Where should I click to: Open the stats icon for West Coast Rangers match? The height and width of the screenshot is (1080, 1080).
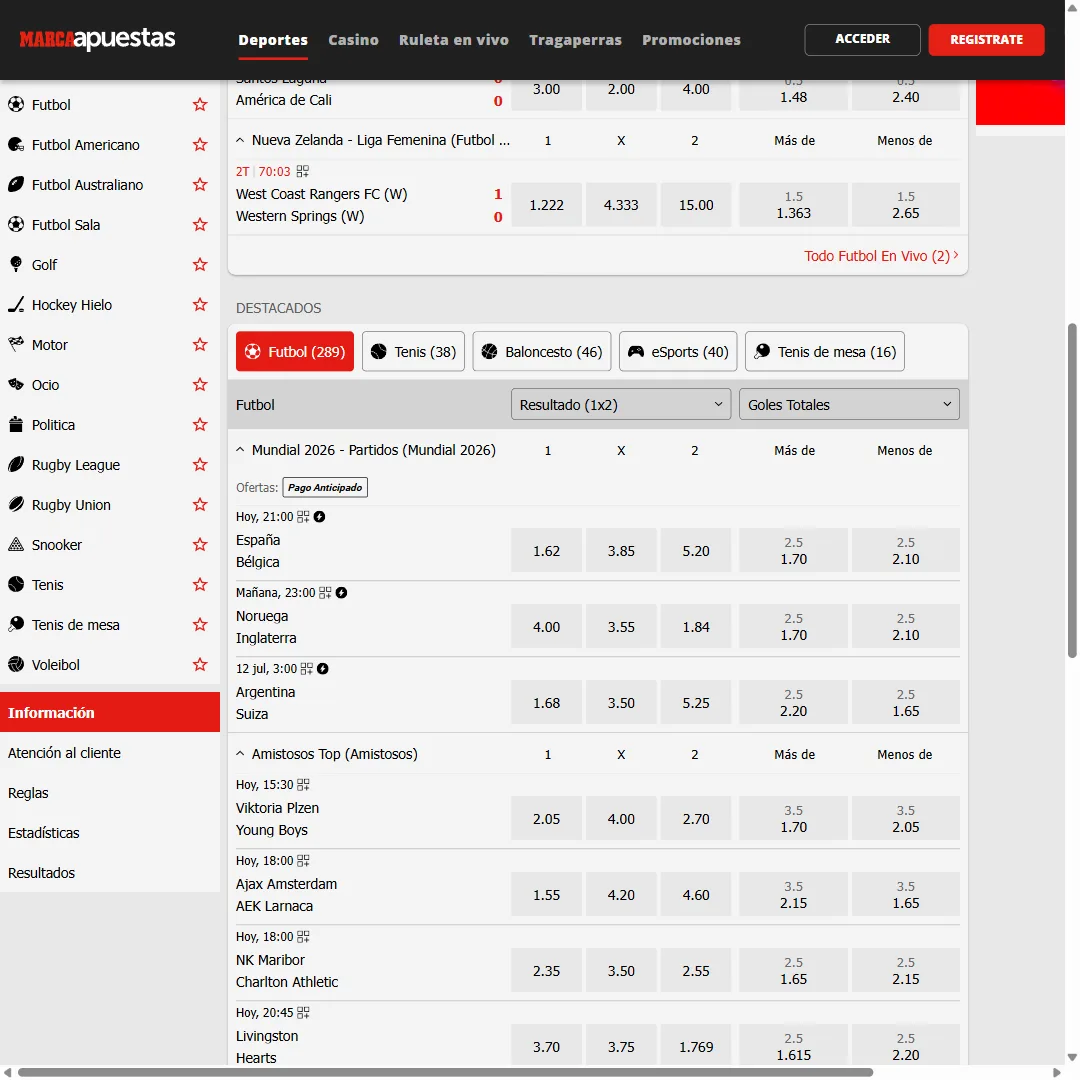click(x=302, y=172)
